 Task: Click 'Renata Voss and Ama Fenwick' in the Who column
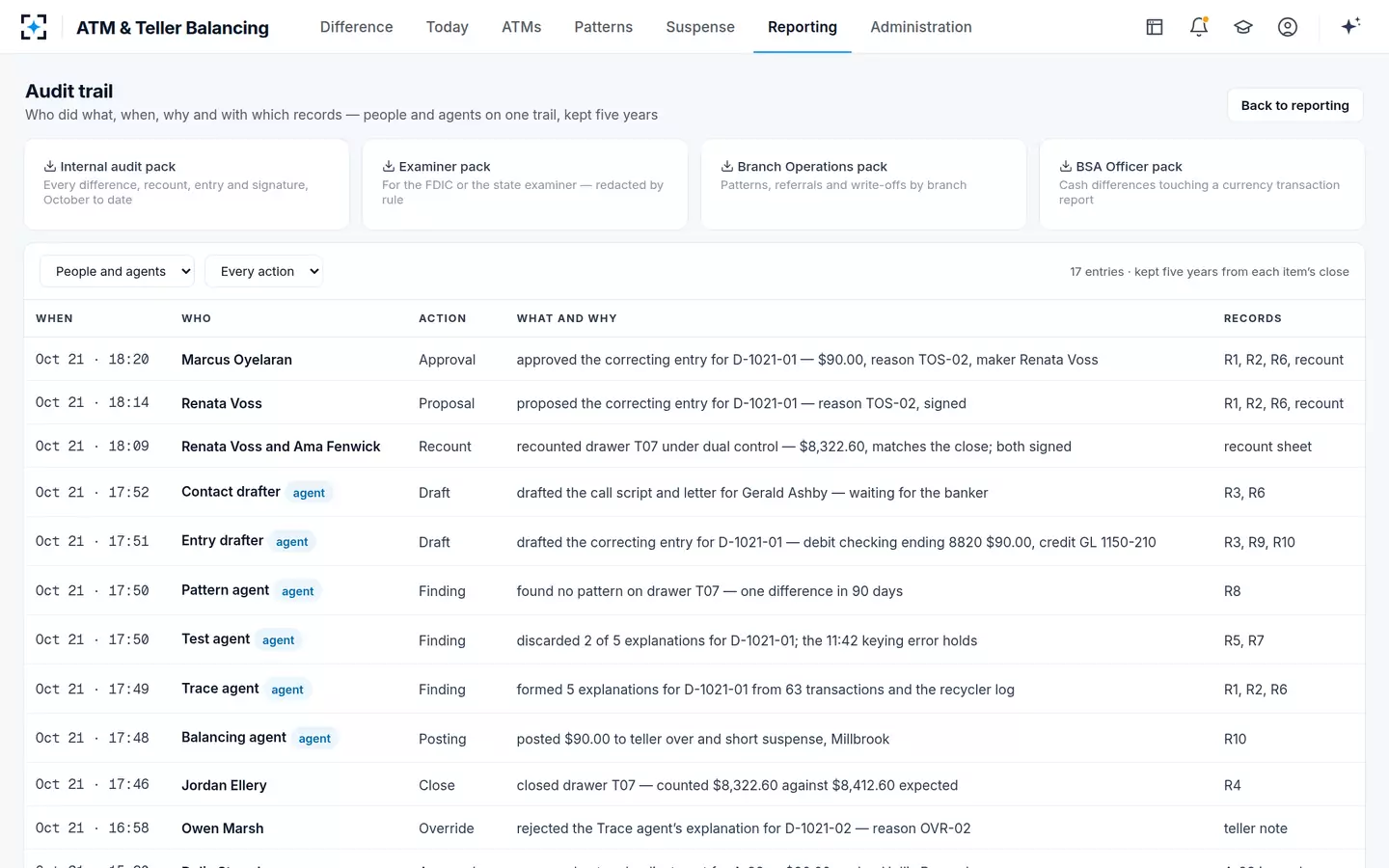281,447
